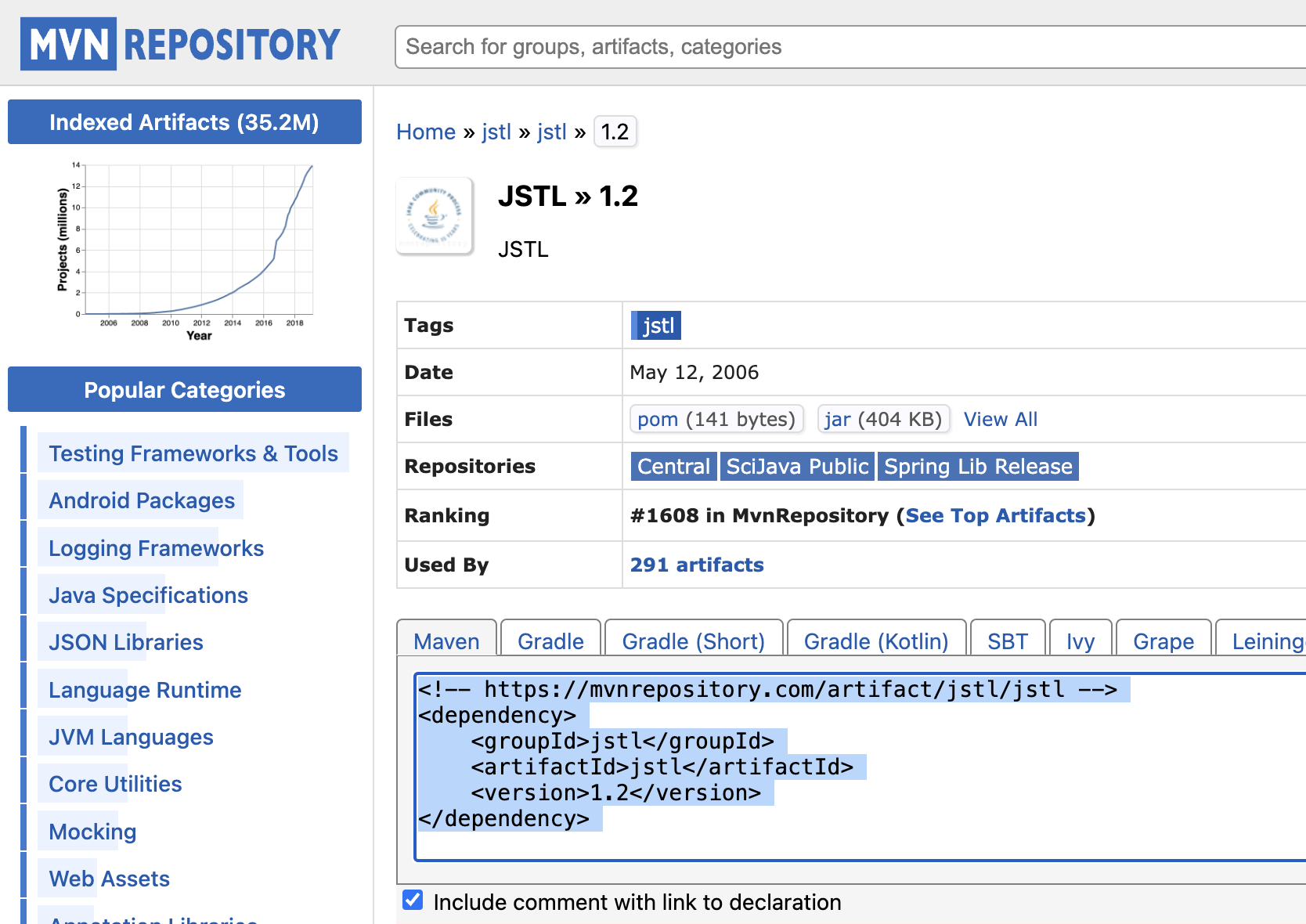The image size is (1306, 924).
Task: Open the Central repository link
Action: pyautogui.click(x=673, y=467)
